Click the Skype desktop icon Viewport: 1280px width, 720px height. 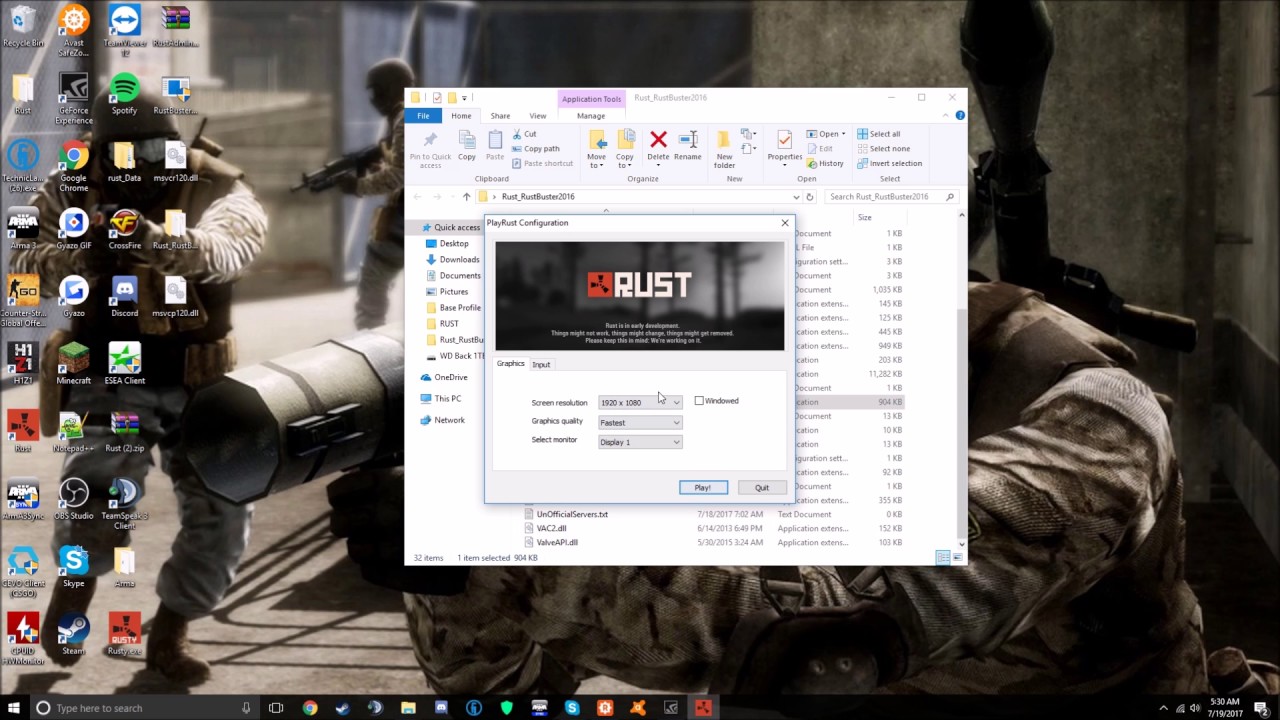[x=73, y=567]
